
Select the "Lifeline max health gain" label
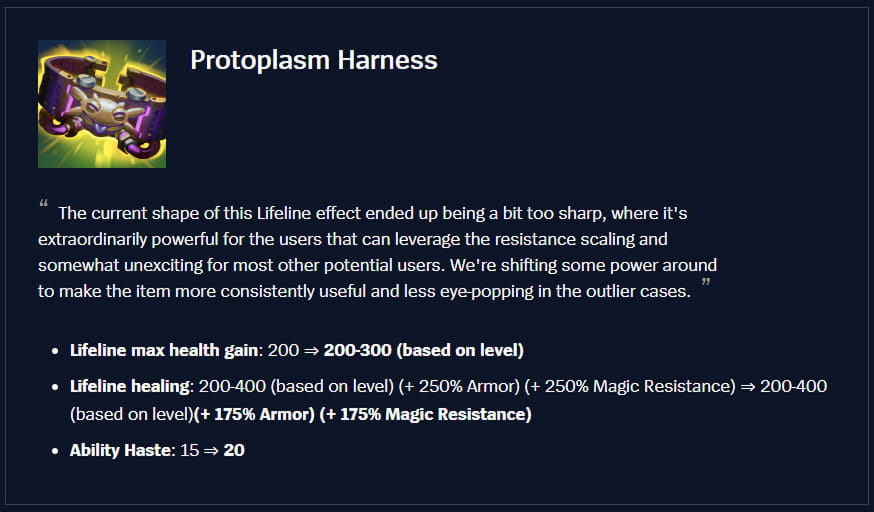(x=163, y=351)
